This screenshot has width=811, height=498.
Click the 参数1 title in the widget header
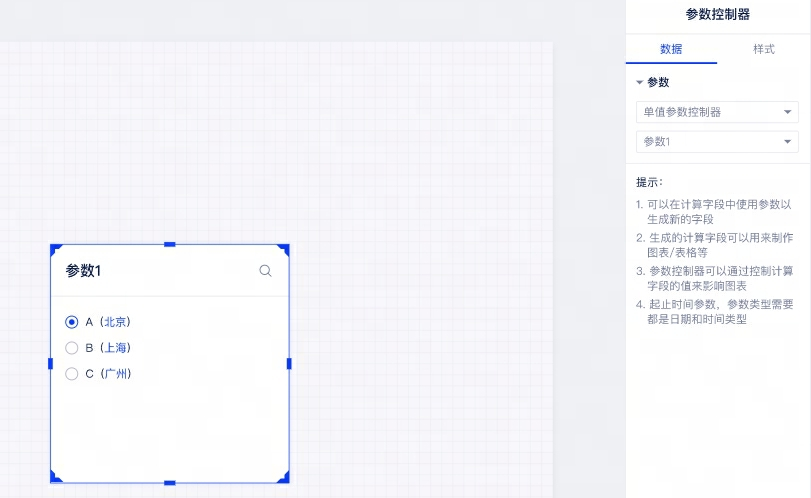pos(84,271)
